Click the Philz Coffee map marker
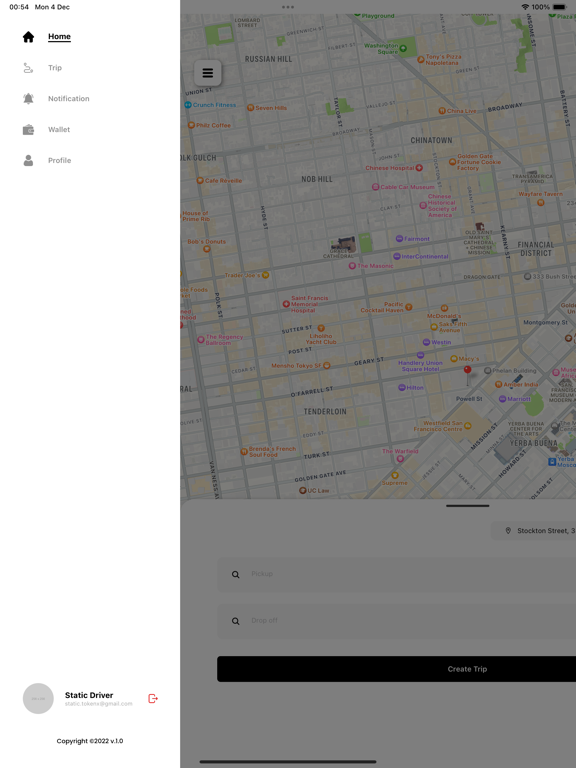The image size is (576, 768). (192, 125)
